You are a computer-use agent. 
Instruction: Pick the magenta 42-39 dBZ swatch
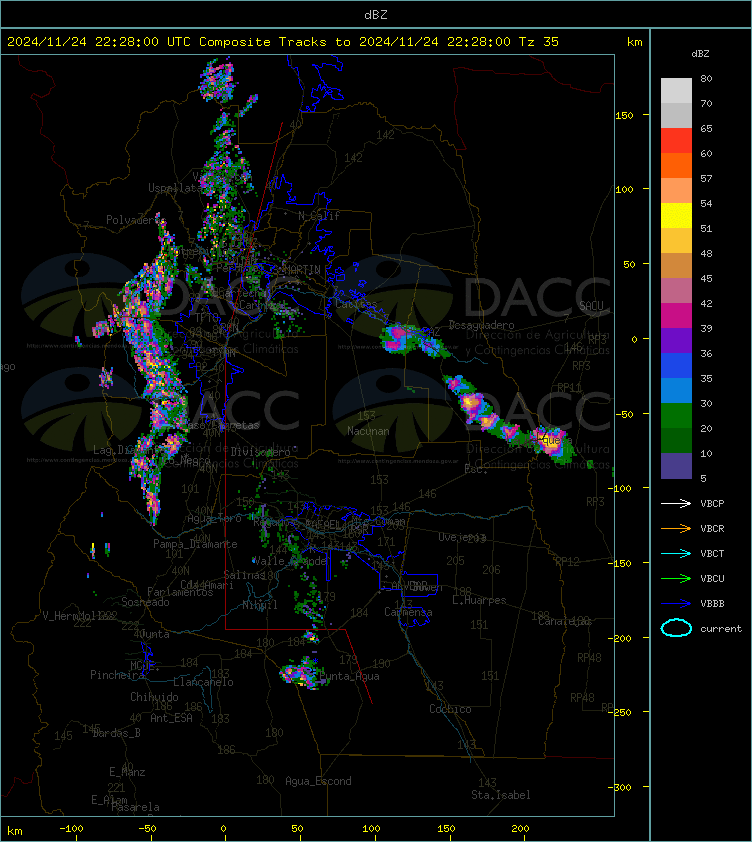click(x=676, y=316)
